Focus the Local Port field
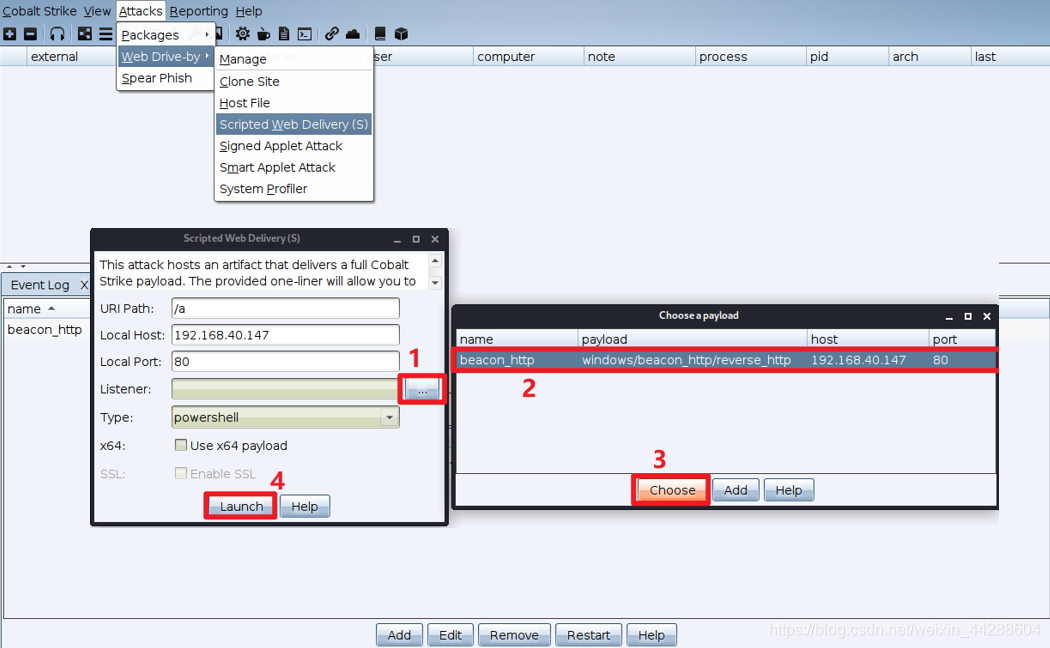This screenshot has width=1050, height=648. (x=285, y=361)
